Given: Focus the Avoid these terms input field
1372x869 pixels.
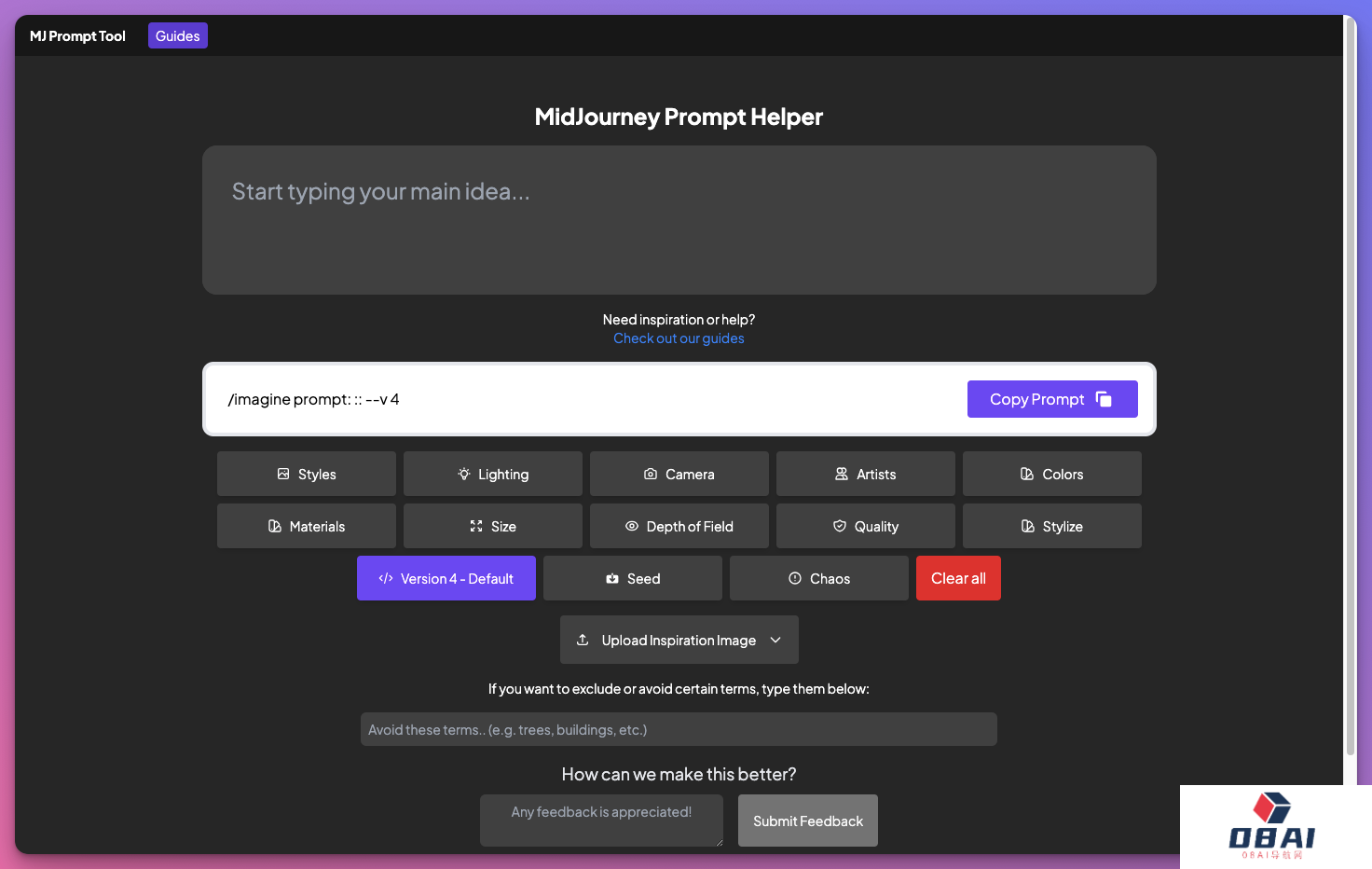Looking at the screenshot, I should pos(679,729).
